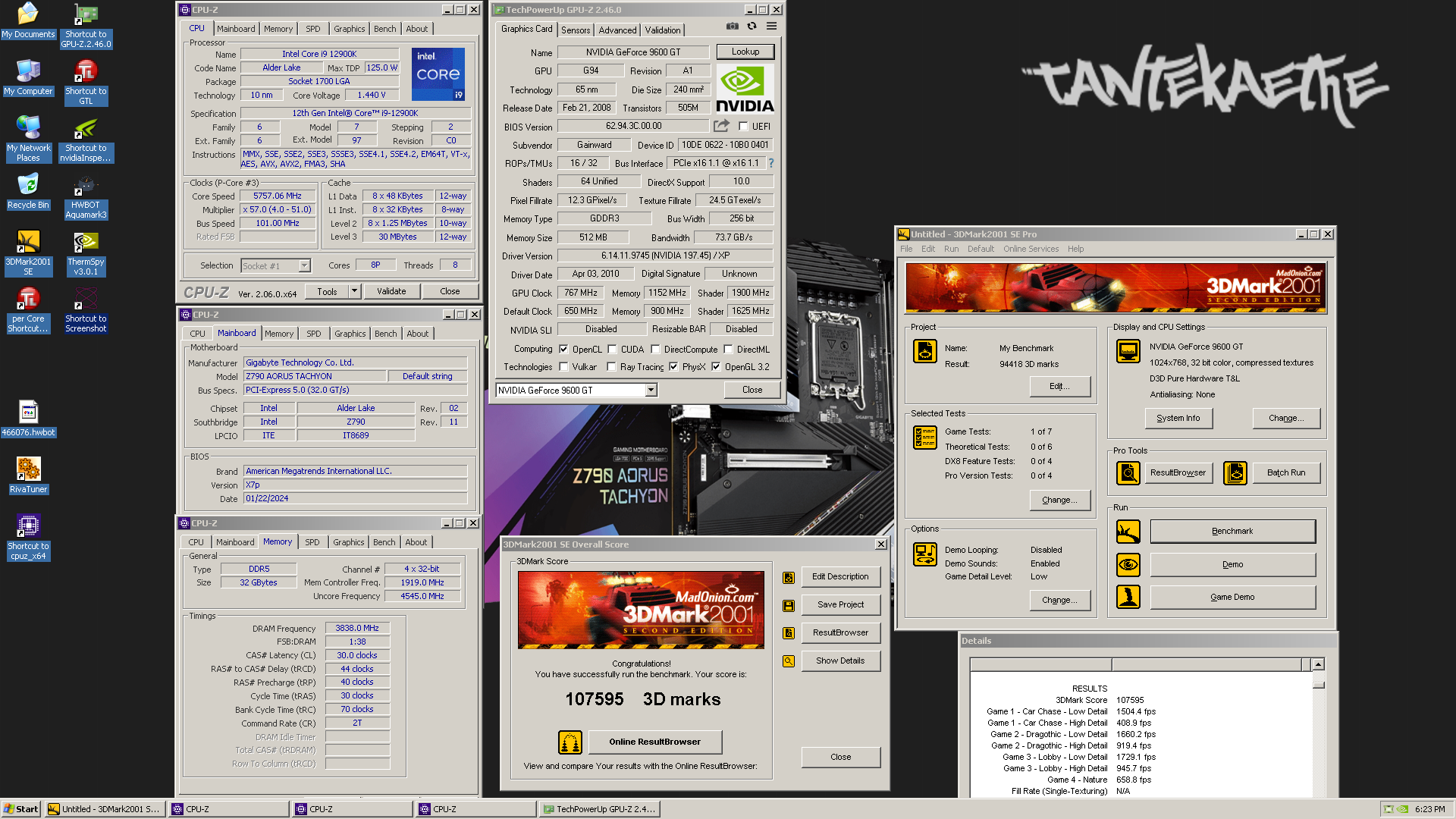Toggle the CUDA computing checkbox

(x=612, y=350)
